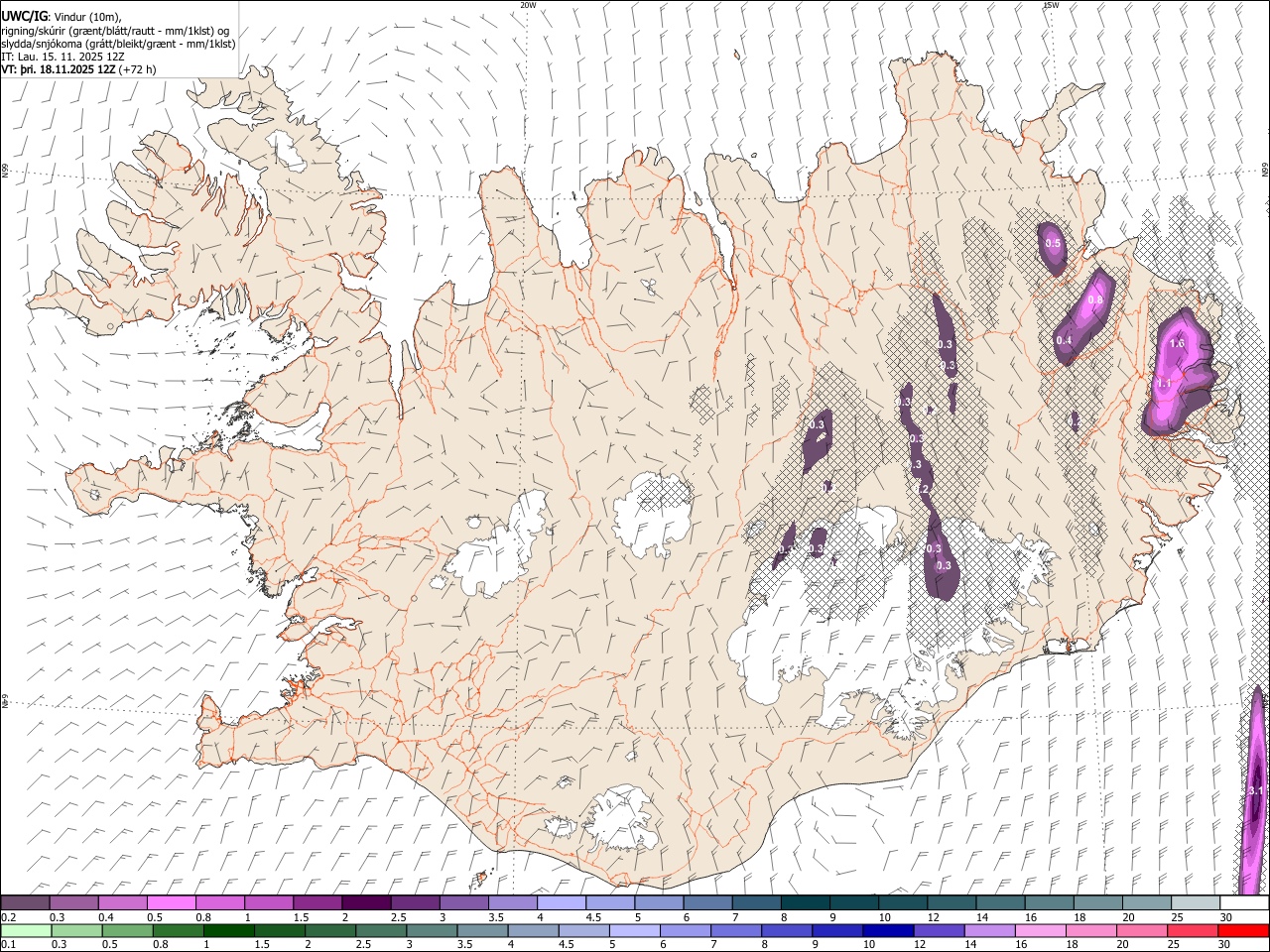Select upper legend grey swatch between 20 and 25

(x=1148, y=902)
